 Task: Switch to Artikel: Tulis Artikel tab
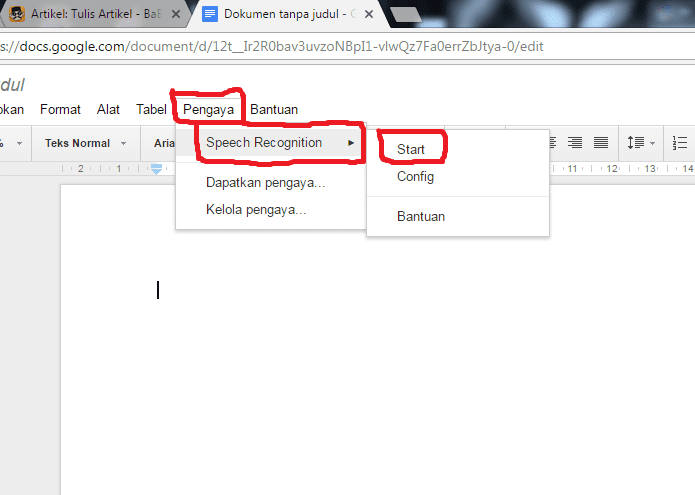94,14
